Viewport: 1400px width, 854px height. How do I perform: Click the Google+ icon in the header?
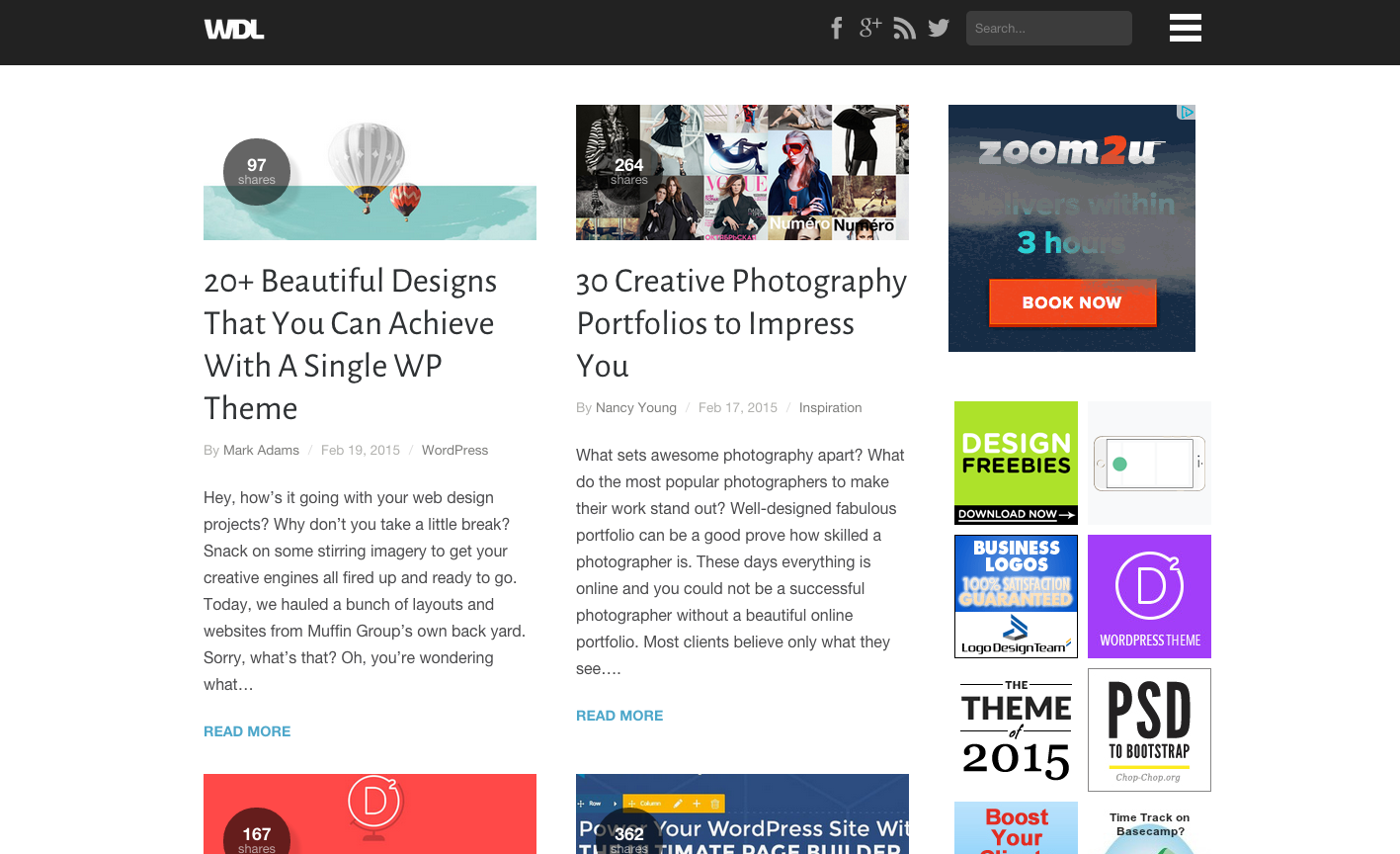coord(870,28)
